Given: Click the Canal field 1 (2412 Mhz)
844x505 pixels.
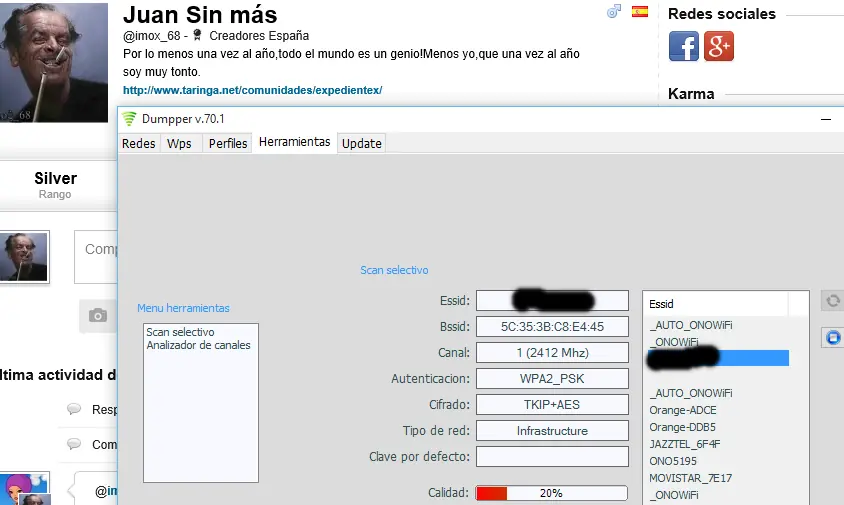Looking at the screenshot, I should 552,353.
